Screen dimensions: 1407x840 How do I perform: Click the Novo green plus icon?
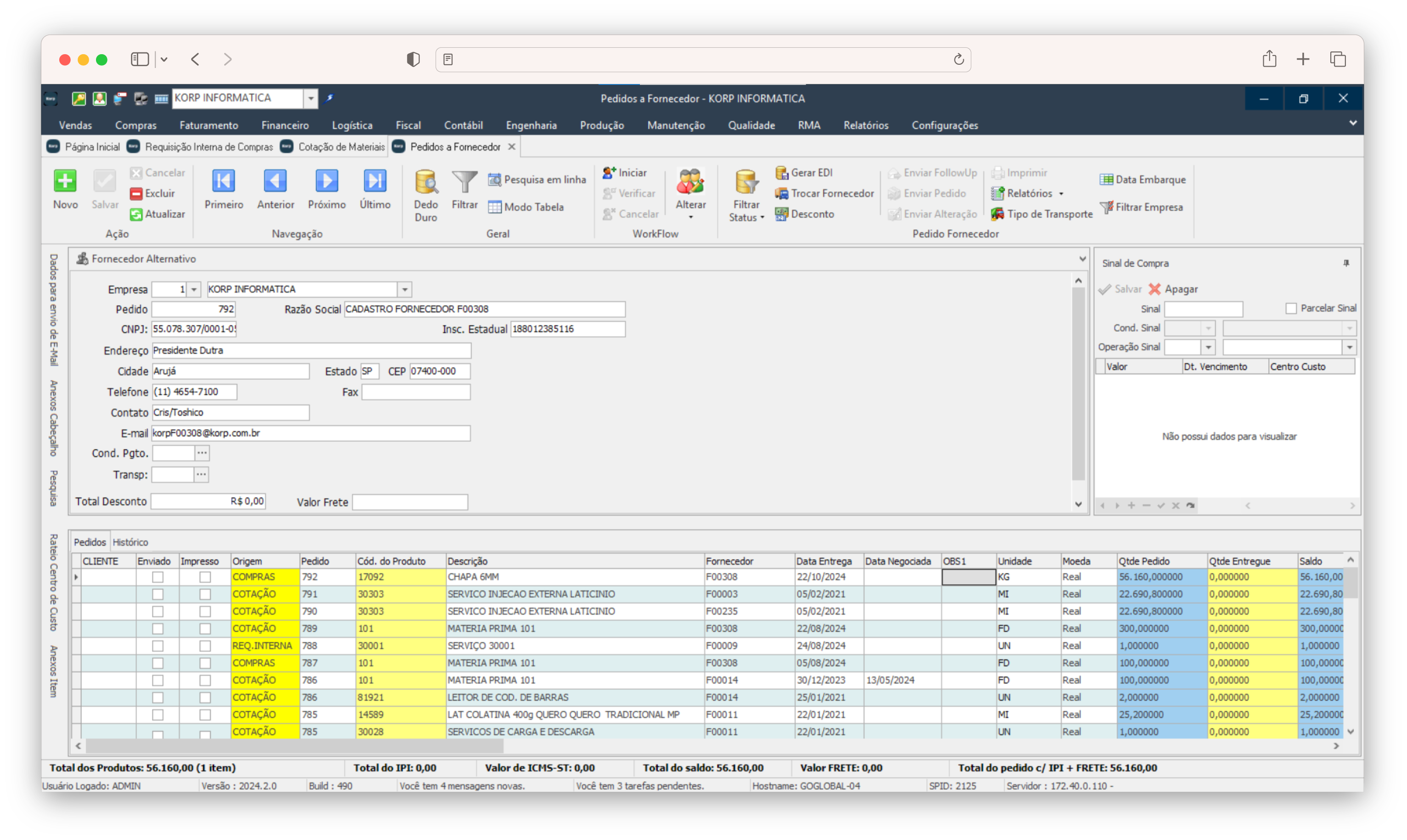65,181
